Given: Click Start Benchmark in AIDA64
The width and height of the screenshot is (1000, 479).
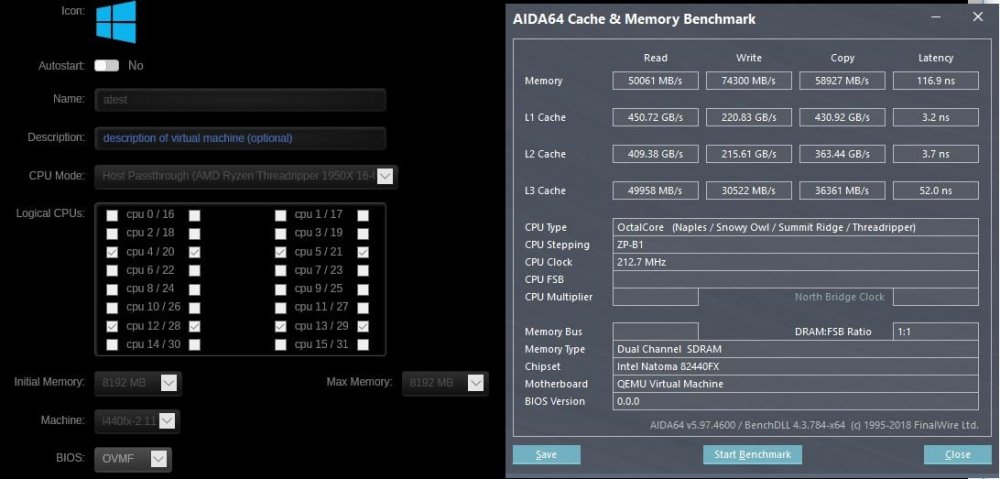Looking at the screenshot, I should pos(753,455).
